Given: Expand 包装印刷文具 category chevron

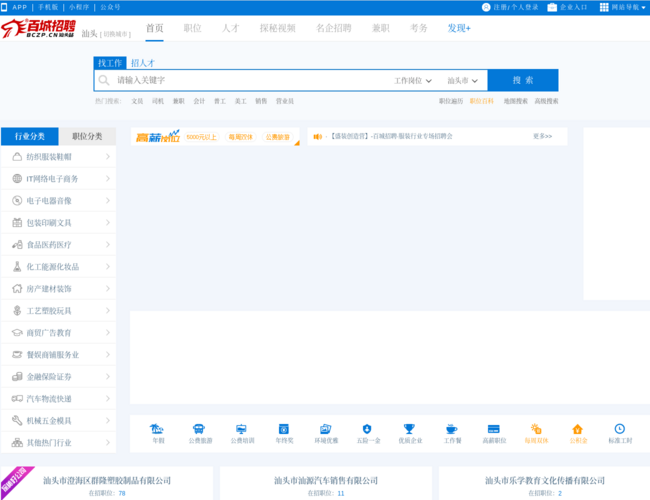Looking at the screenshot, I should click(x=108, y=223).
